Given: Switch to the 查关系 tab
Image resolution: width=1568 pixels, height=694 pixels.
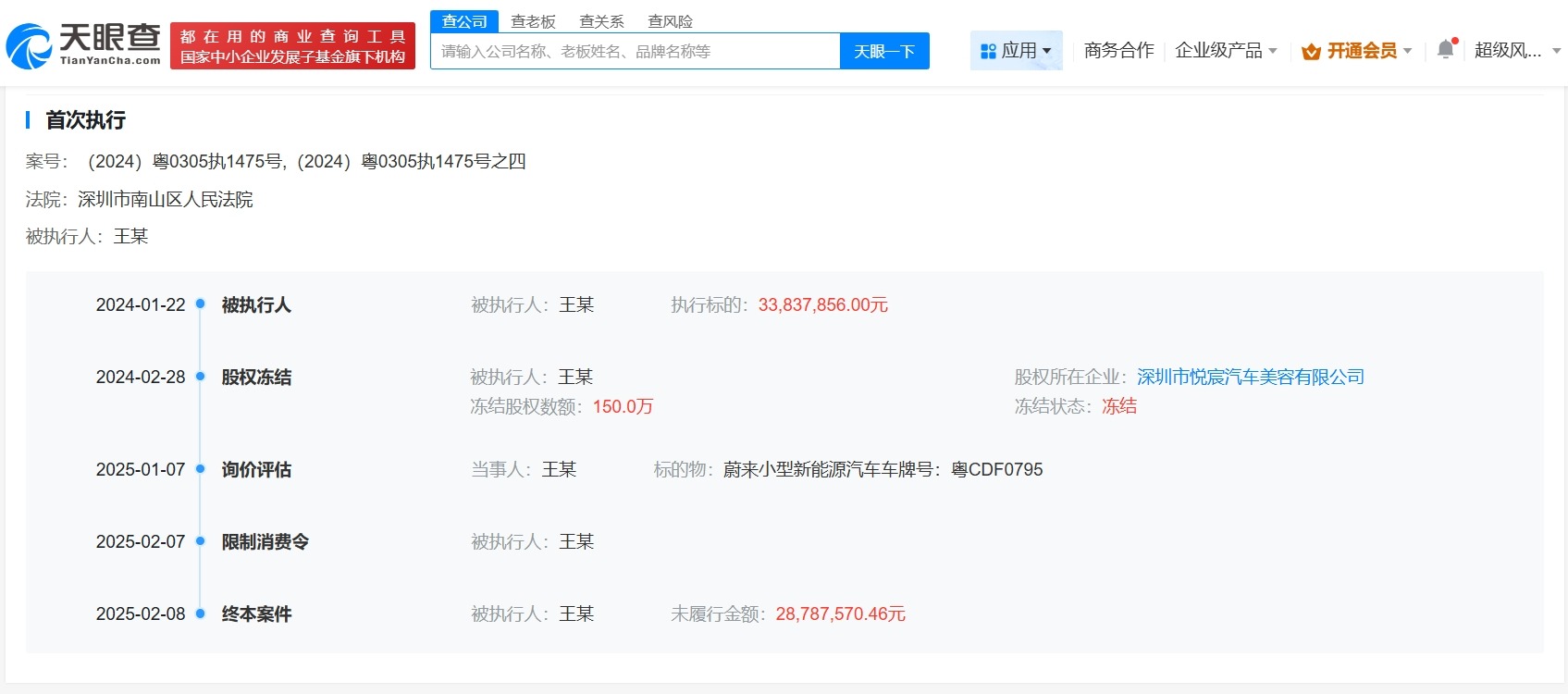Looking at the screenshot, I should pyautogui.click(x=601, y=21).
